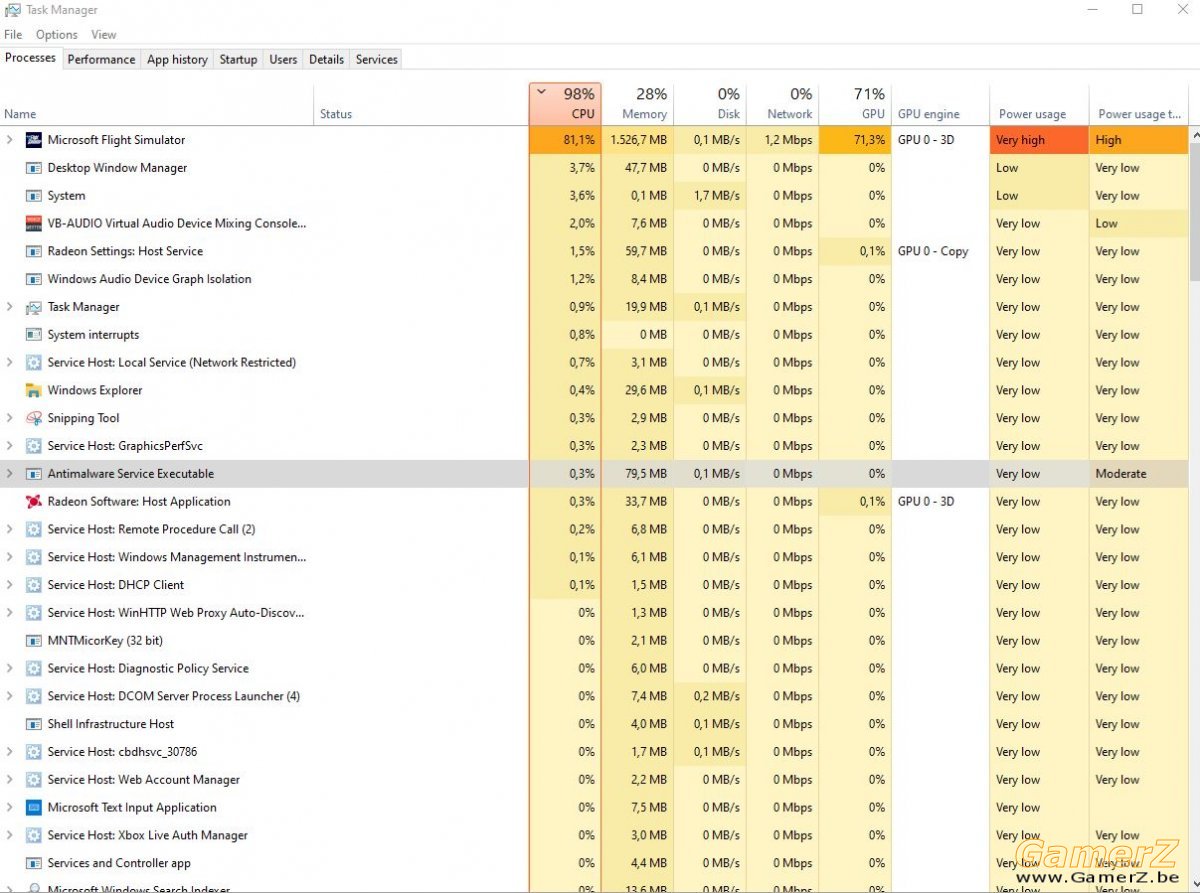Click the red Radeon Software Host Application icon

(33, 502)
